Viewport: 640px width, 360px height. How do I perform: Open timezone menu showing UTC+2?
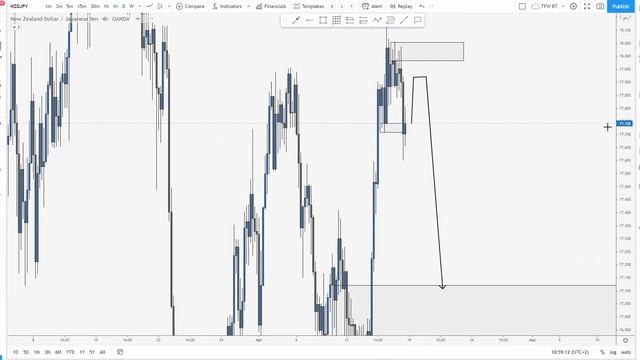(570, 352)
